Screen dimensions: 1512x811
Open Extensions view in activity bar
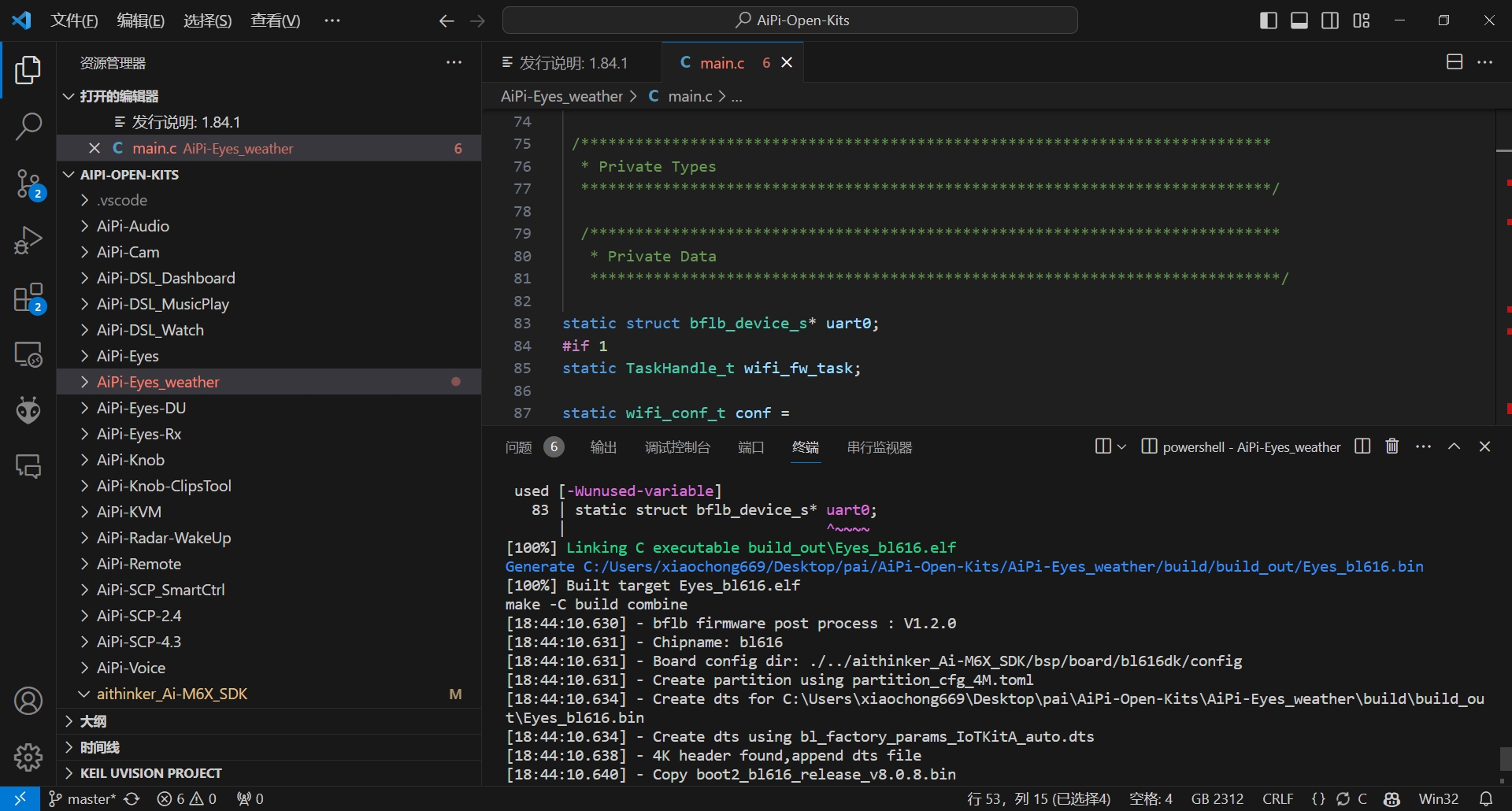[28, 298]
